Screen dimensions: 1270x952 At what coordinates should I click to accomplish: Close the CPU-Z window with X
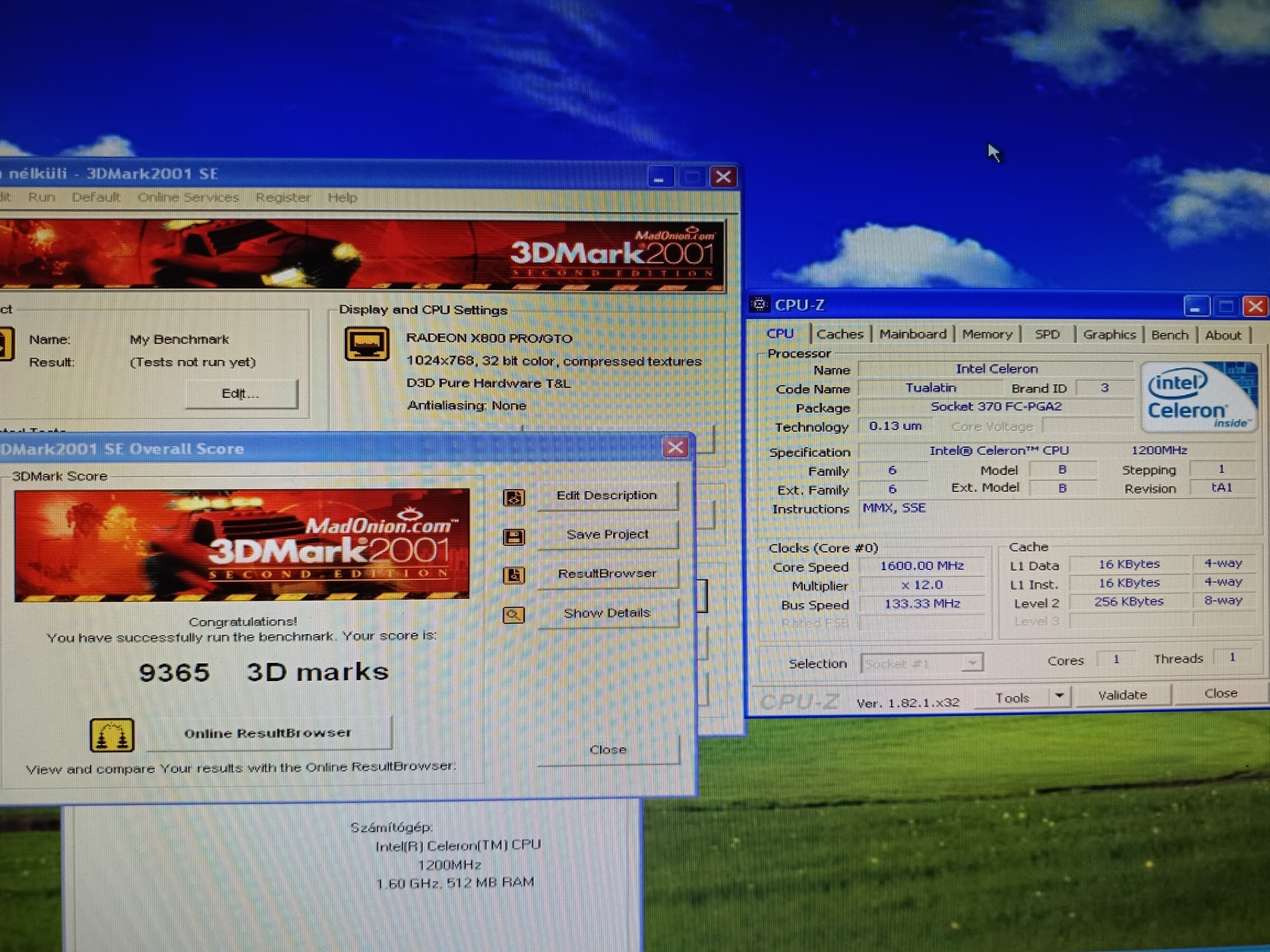[x=1255, y=306]
